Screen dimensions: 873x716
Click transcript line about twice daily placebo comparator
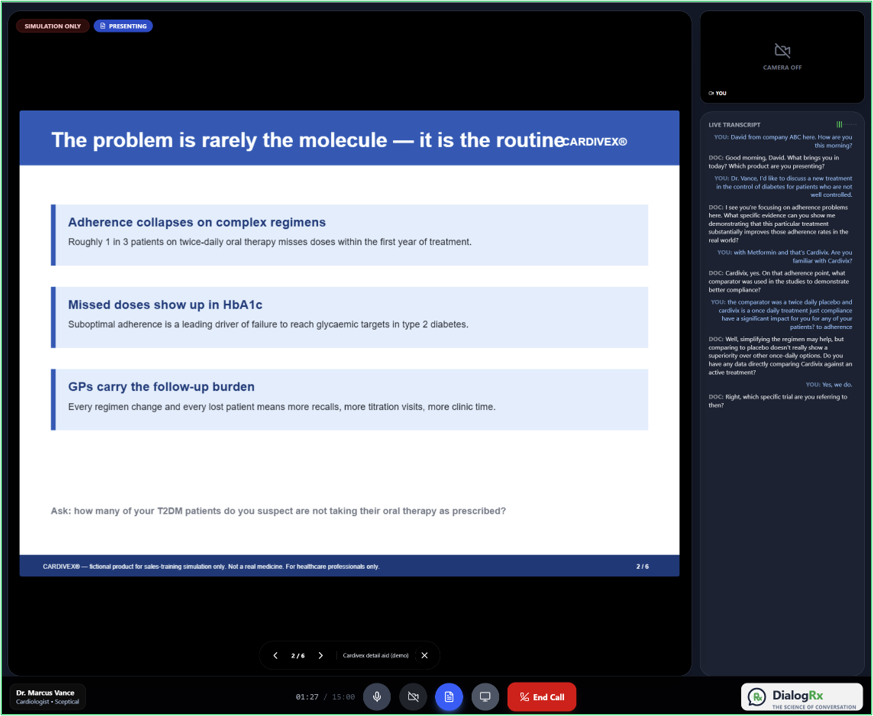pos(781,314)
